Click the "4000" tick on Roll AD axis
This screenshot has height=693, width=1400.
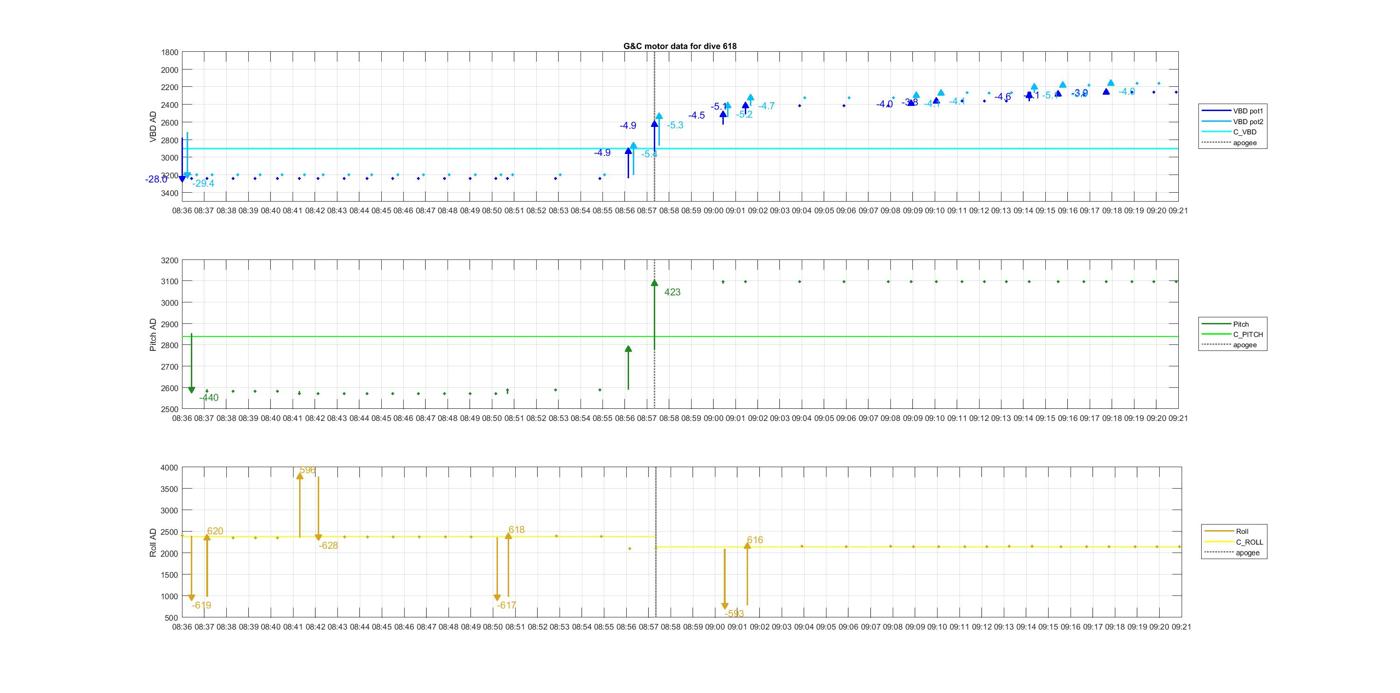click(170, 468)
